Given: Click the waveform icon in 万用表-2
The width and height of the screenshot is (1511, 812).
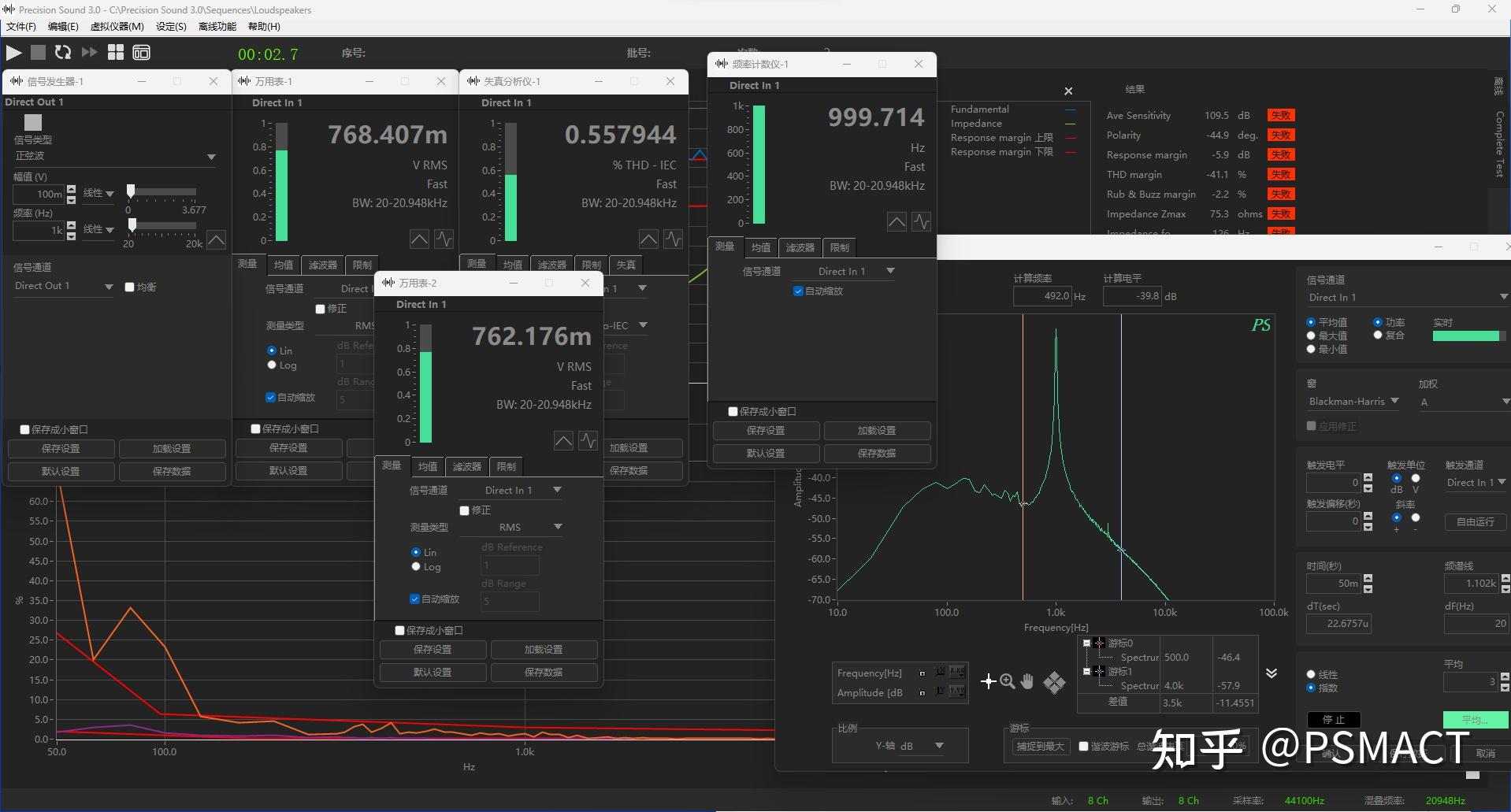Looking at the screenshot, I should [588, 441].
